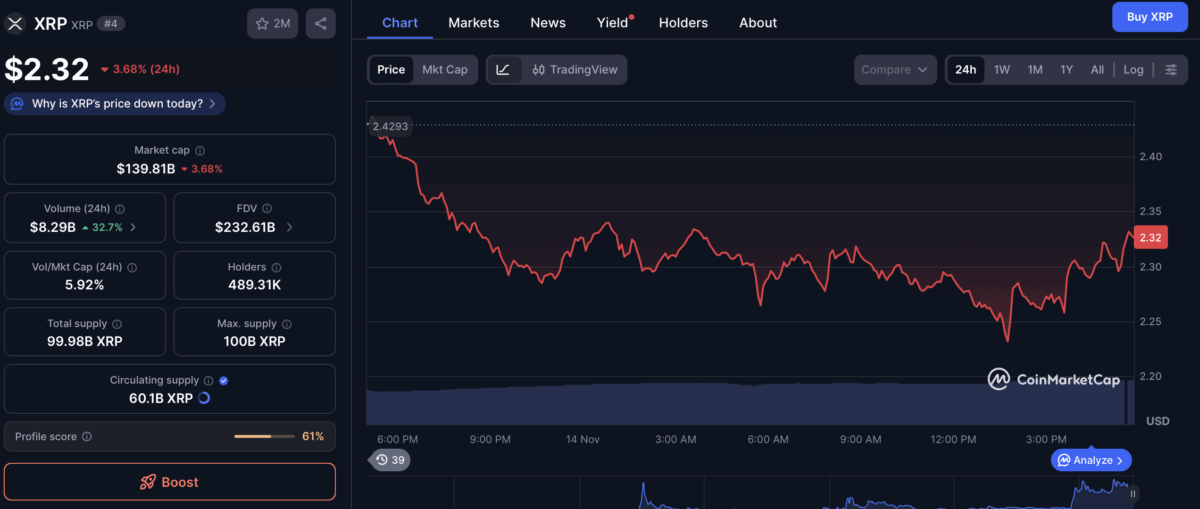Open chart settings sliders icon
1200x509 pixels.
(1171, 70)
